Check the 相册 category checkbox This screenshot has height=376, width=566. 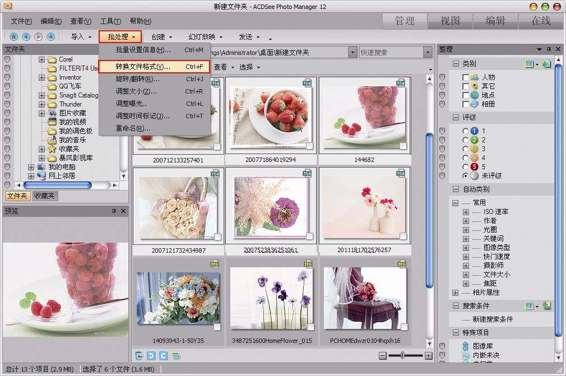pos(466,104)
